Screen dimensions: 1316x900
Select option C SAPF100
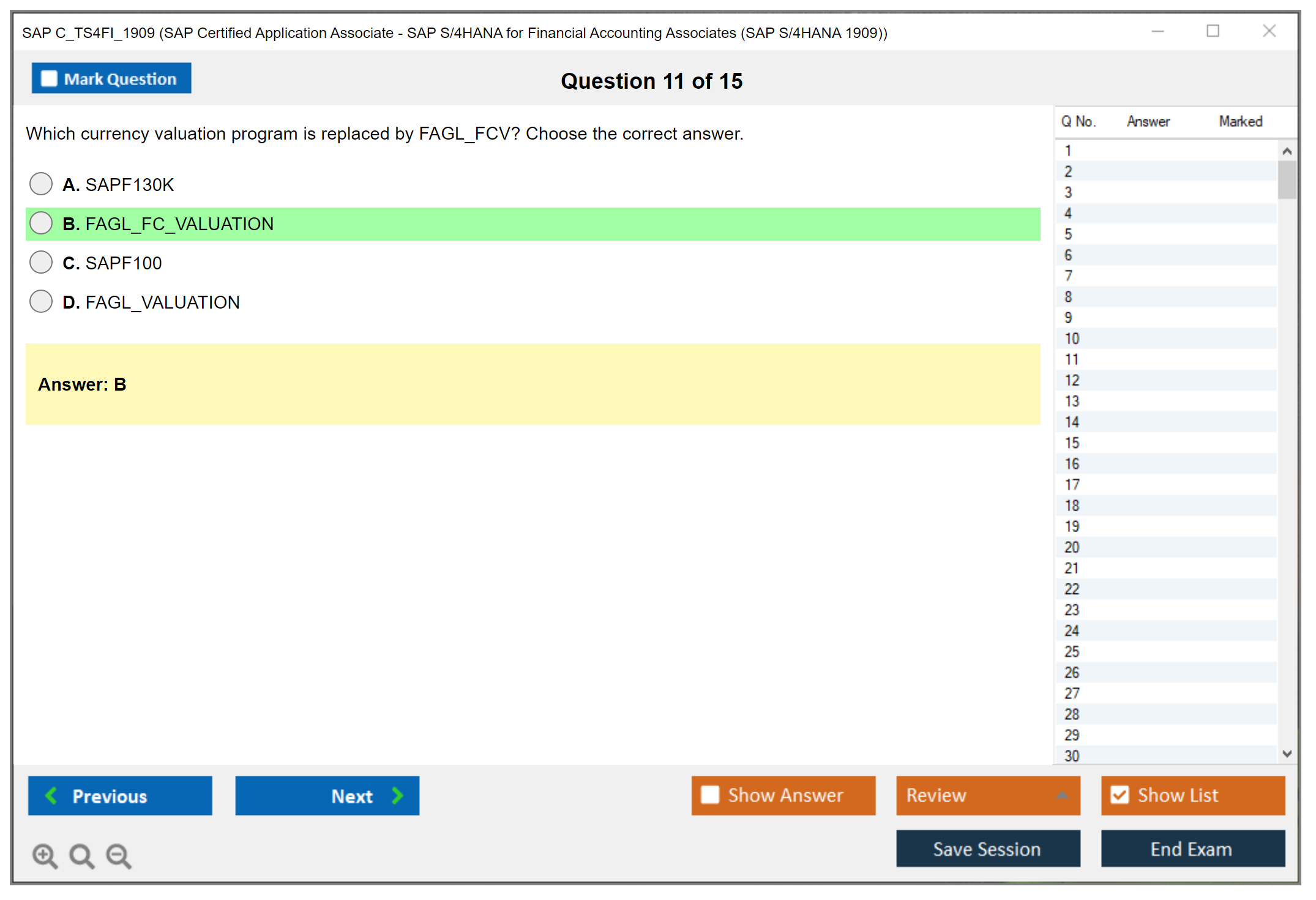(x=41, y=262)
